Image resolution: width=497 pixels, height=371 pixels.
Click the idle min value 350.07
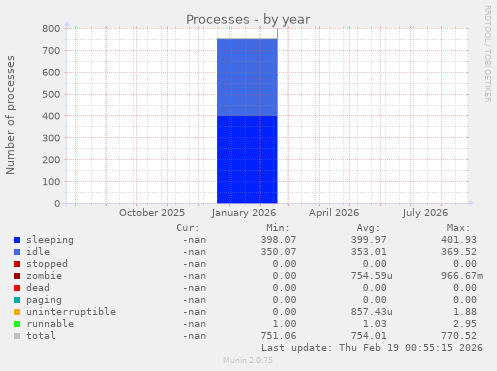278,252
